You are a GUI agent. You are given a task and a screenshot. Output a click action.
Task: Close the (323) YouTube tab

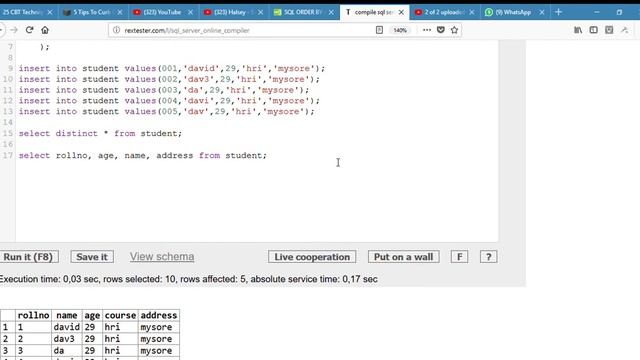point(190,12)
